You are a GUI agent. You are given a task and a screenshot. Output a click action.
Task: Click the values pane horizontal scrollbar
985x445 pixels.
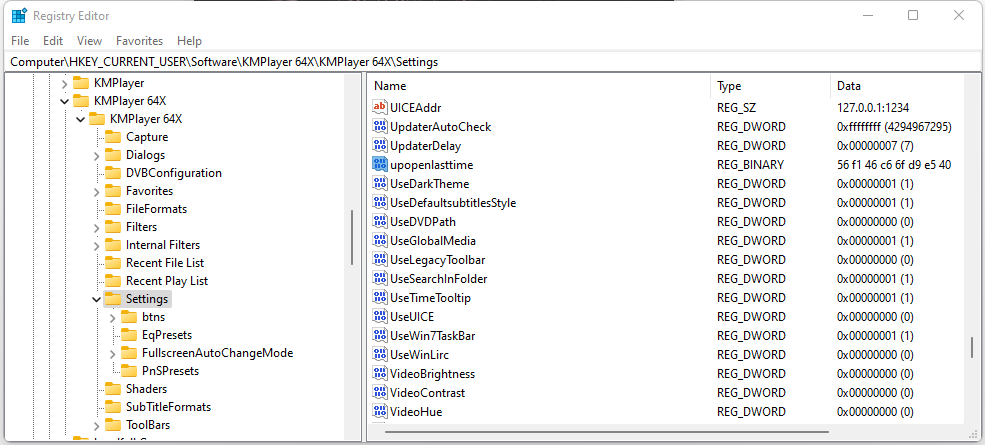point(606,432)
